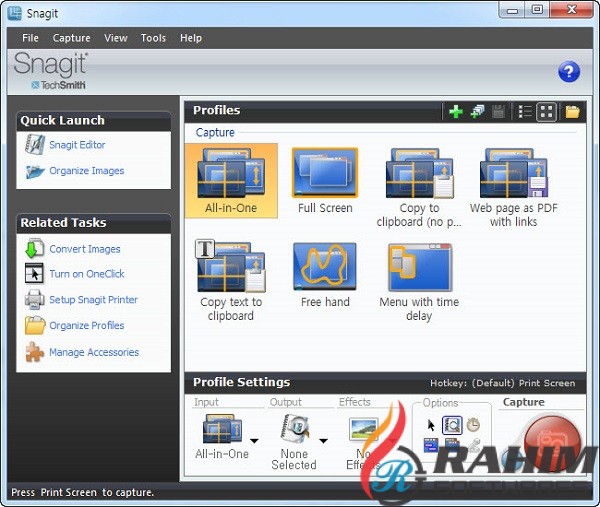Open Setup Snagit Printer
This screenshot has height=507, width=600.
93,300
